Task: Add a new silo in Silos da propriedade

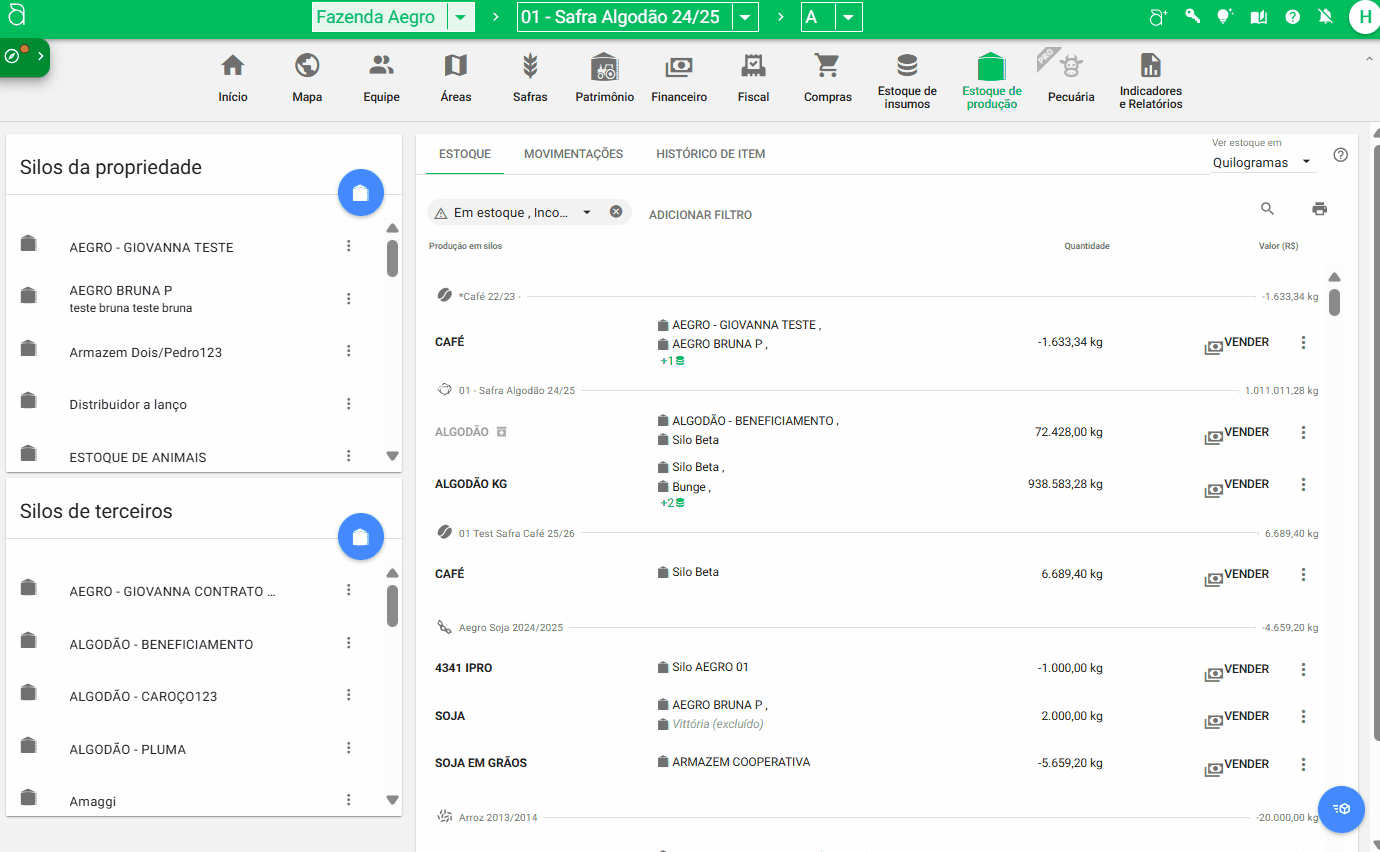Action: (x=361, y=193)
